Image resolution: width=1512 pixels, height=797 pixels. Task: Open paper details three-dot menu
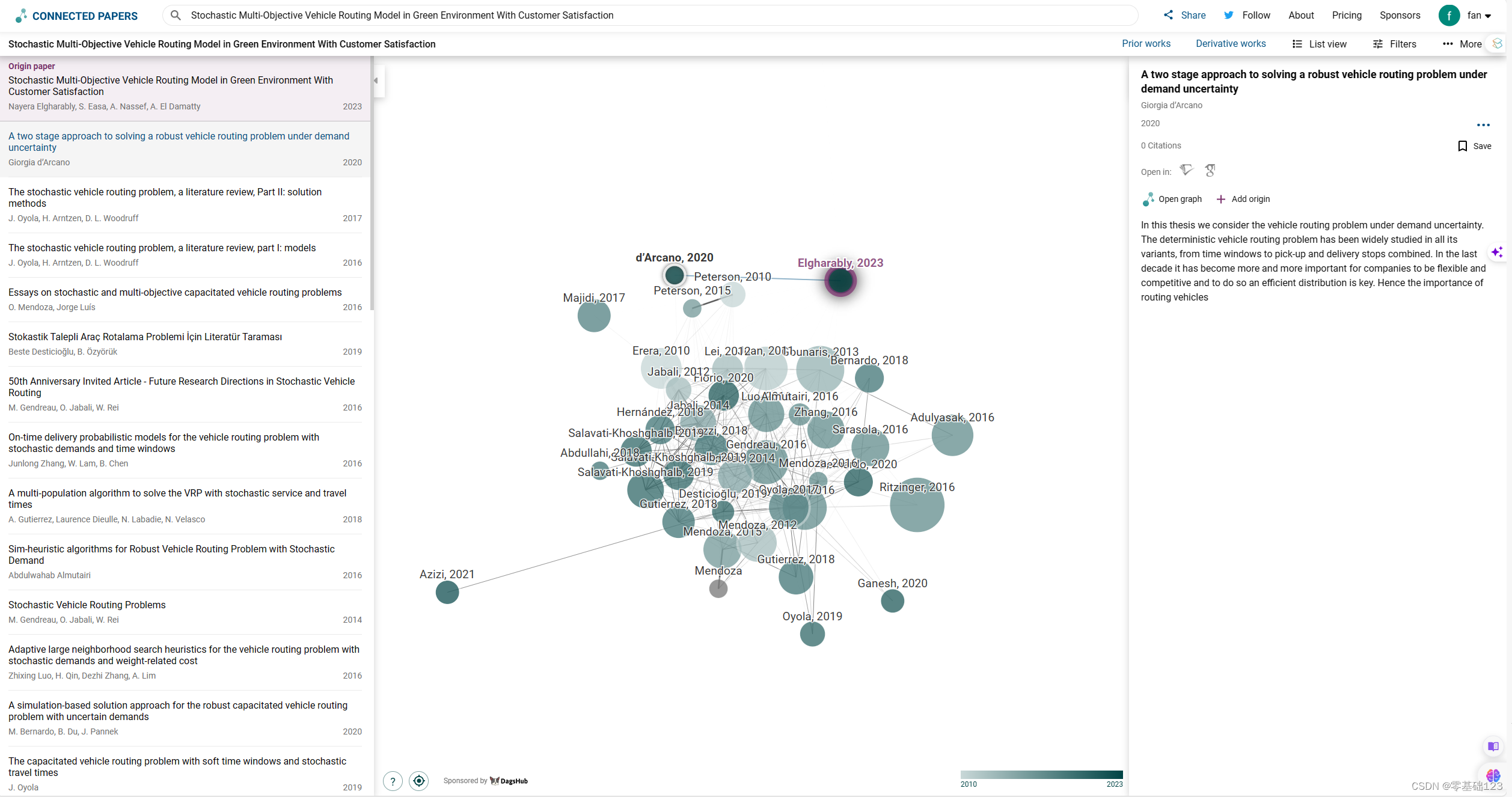point(1483,125)
